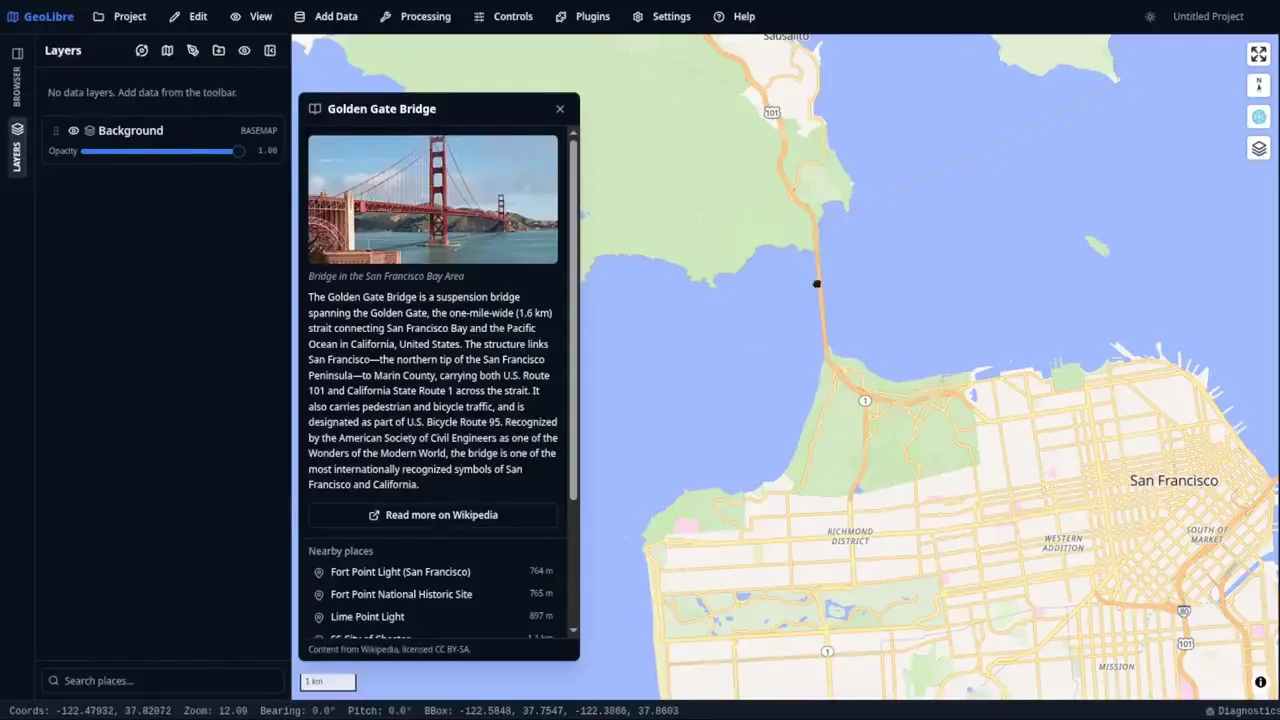The image size is (1280, 720).
Task: Click the map icon in Layers header
Action: pyautogui.click(x=167, y=50)
